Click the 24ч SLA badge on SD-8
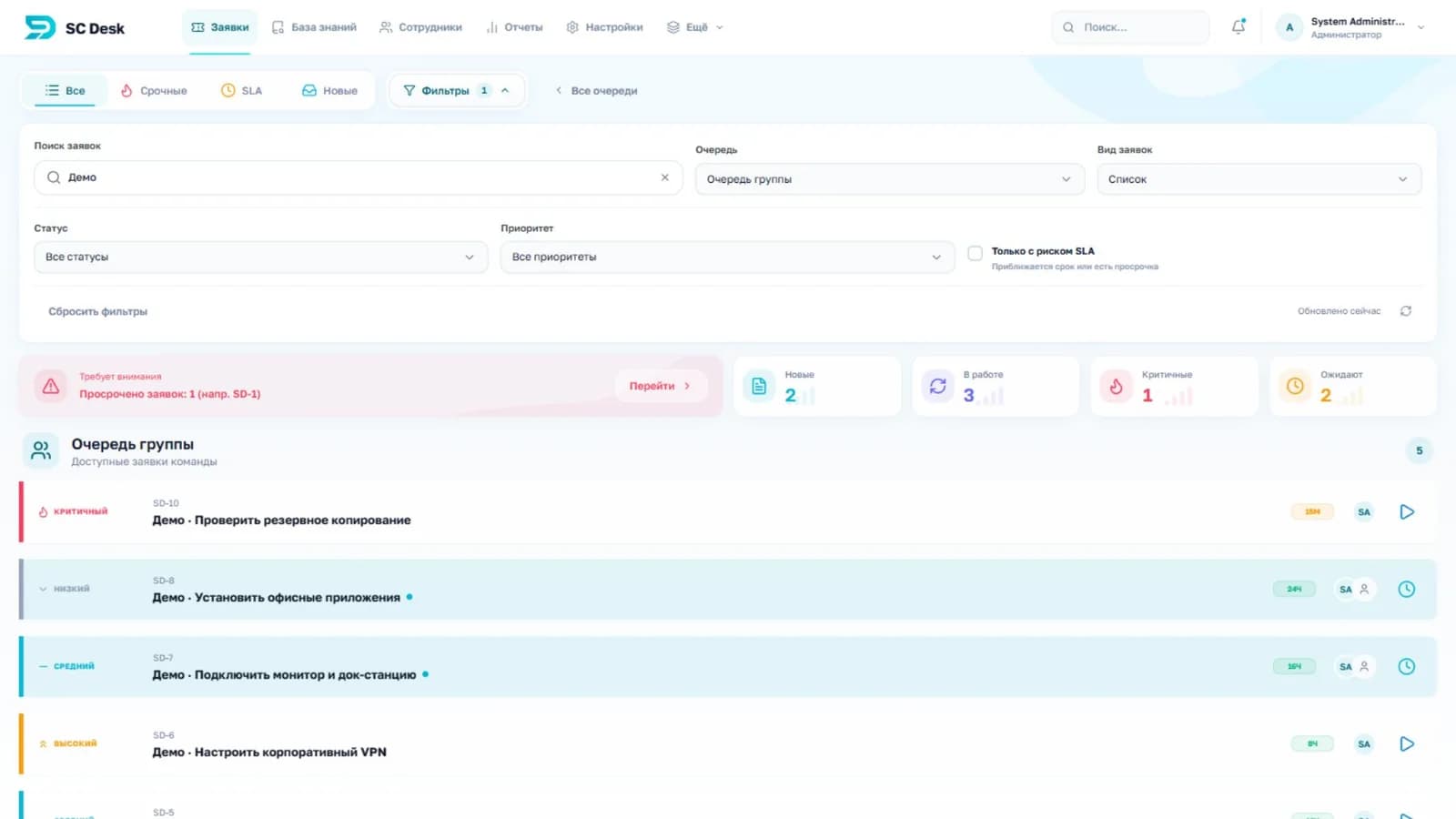The width and height of the screenshot is (1456, 819). [1294, 590]
